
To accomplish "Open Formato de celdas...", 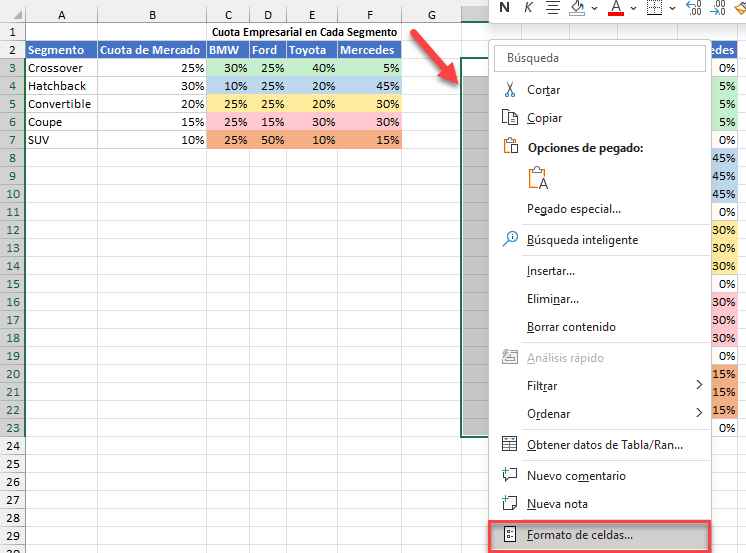I will point(599,535).
